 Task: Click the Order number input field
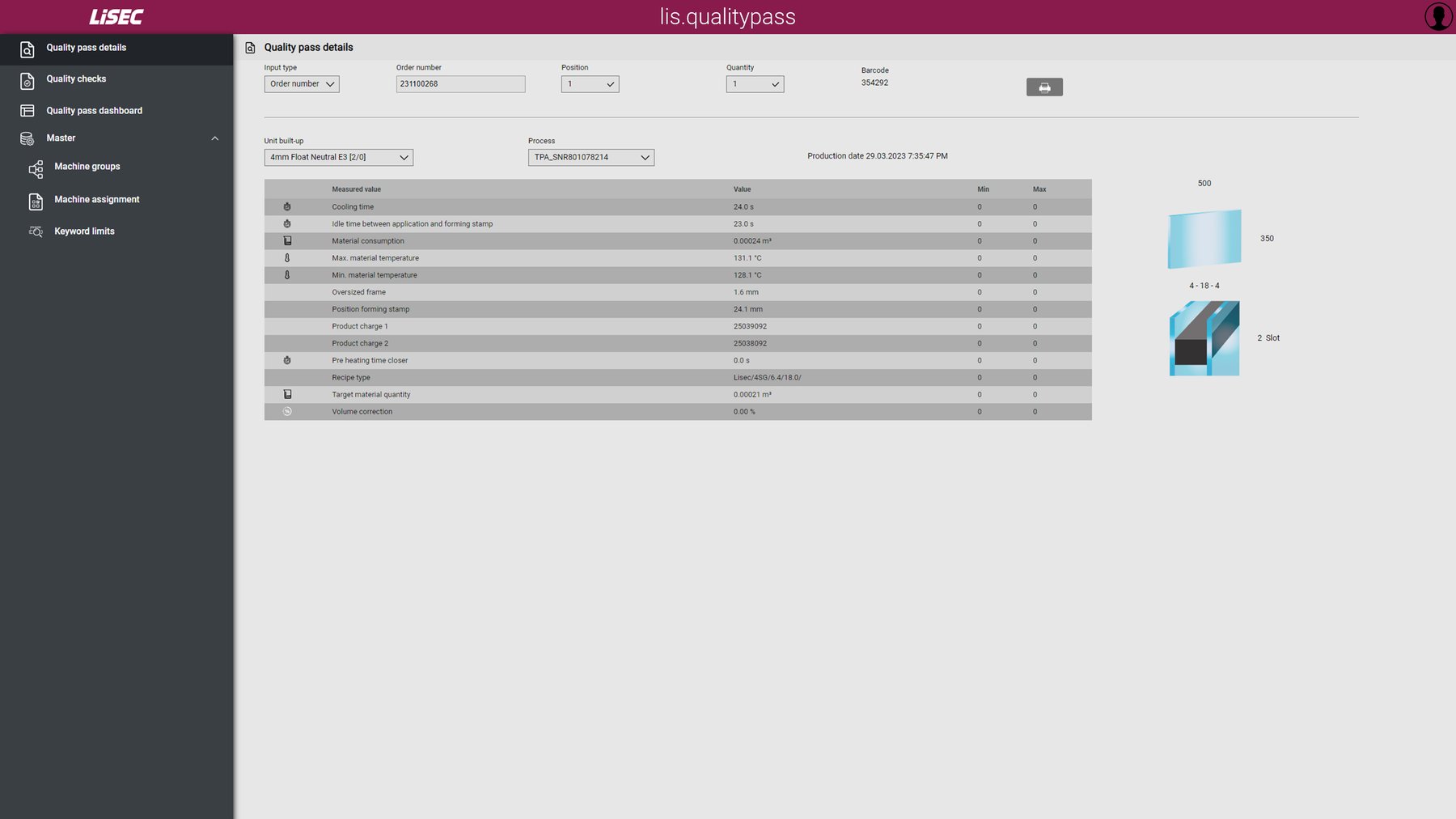tap(460, 84)
